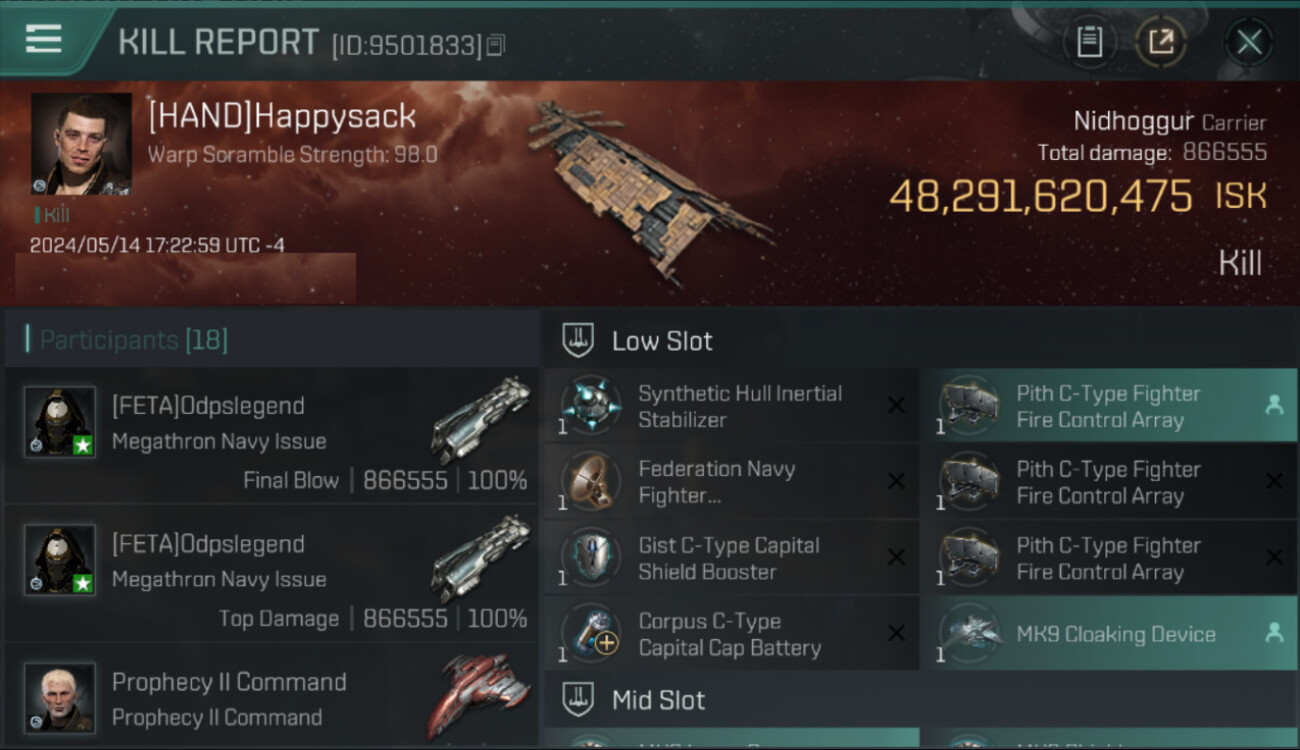Image resolution: width=1300 pixels, height=750 pixels.
Task: Select the Federation Navy Fighter module icon
Action: (x=590, y=481)
